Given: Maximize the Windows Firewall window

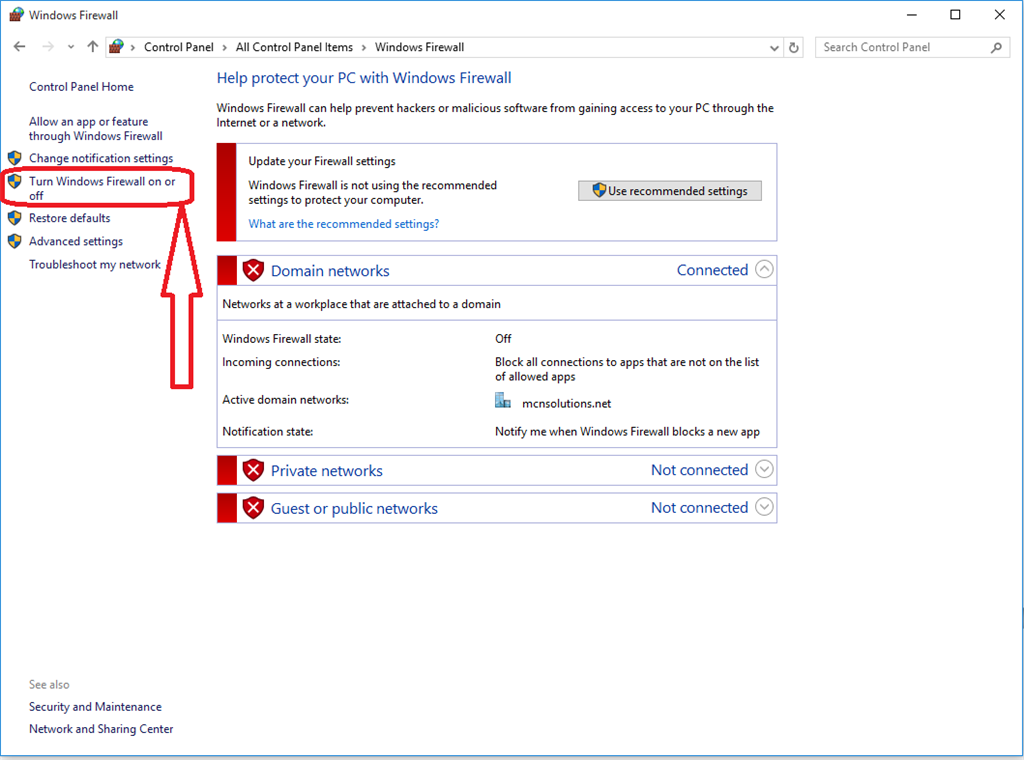Looking at the screenshot, I should [955, 14].
